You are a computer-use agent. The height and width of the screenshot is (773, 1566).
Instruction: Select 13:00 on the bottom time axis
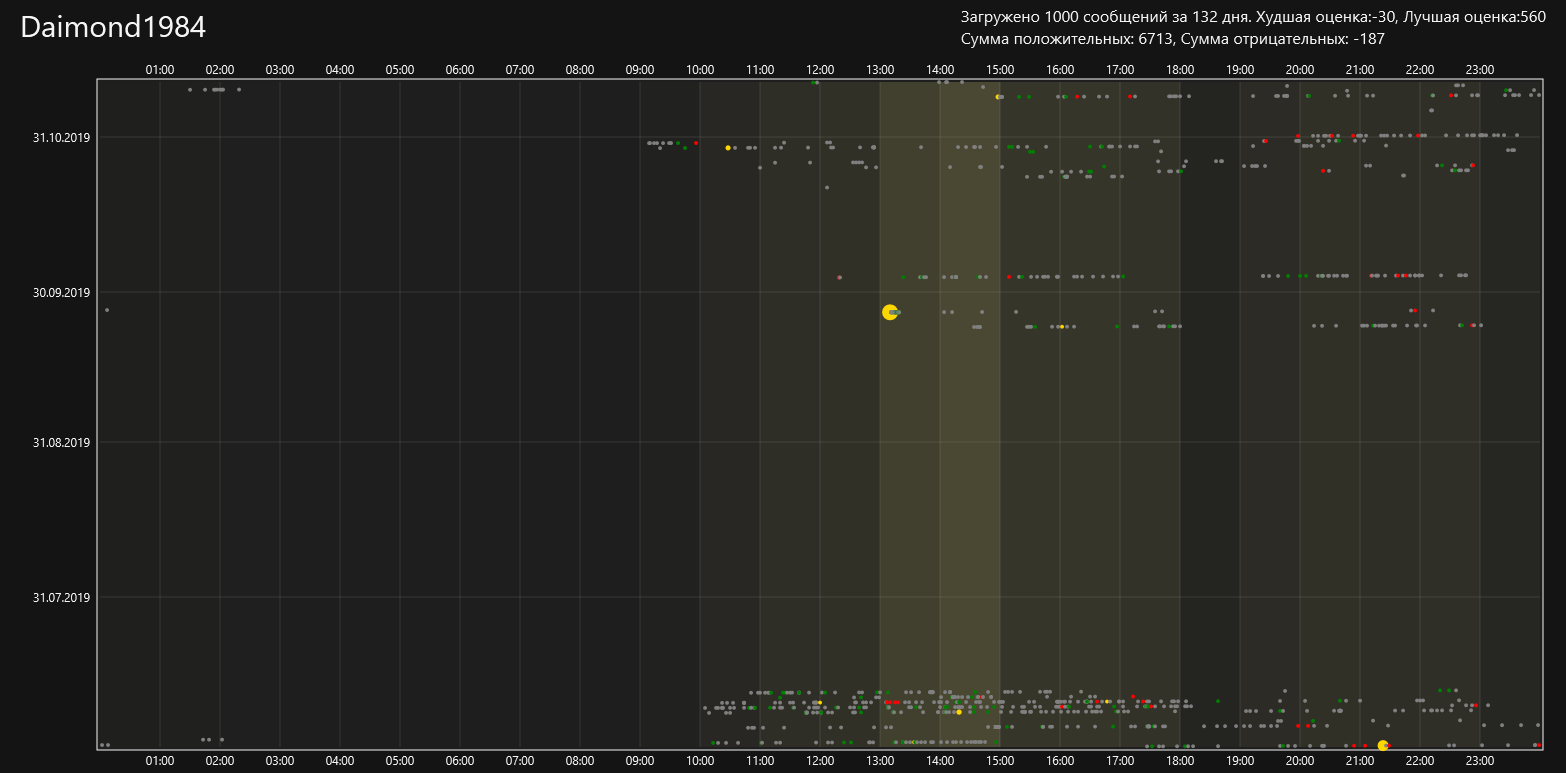coord(880,761)
